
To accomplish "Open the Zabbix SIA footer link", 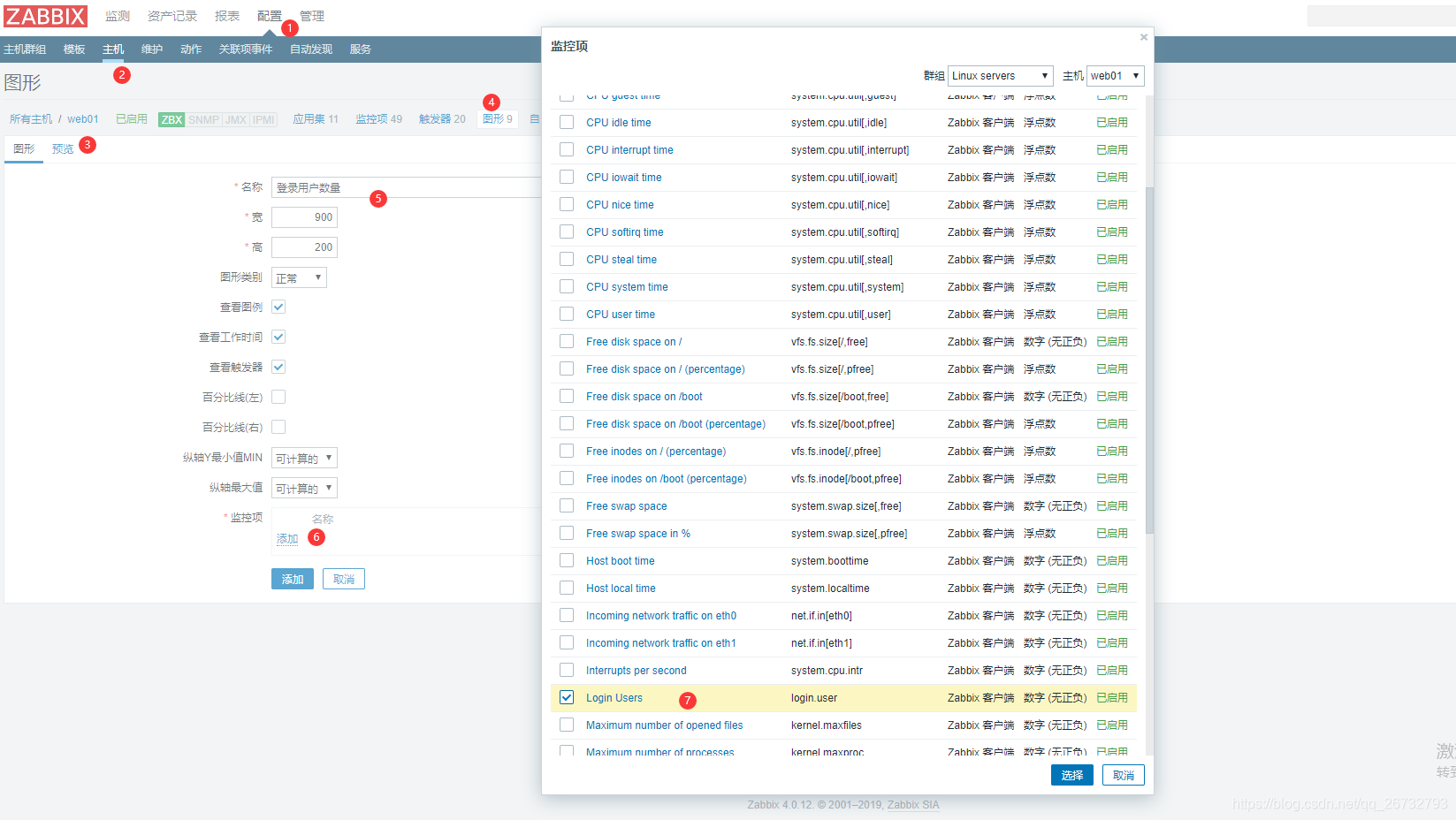I will (x=913, y=805).
